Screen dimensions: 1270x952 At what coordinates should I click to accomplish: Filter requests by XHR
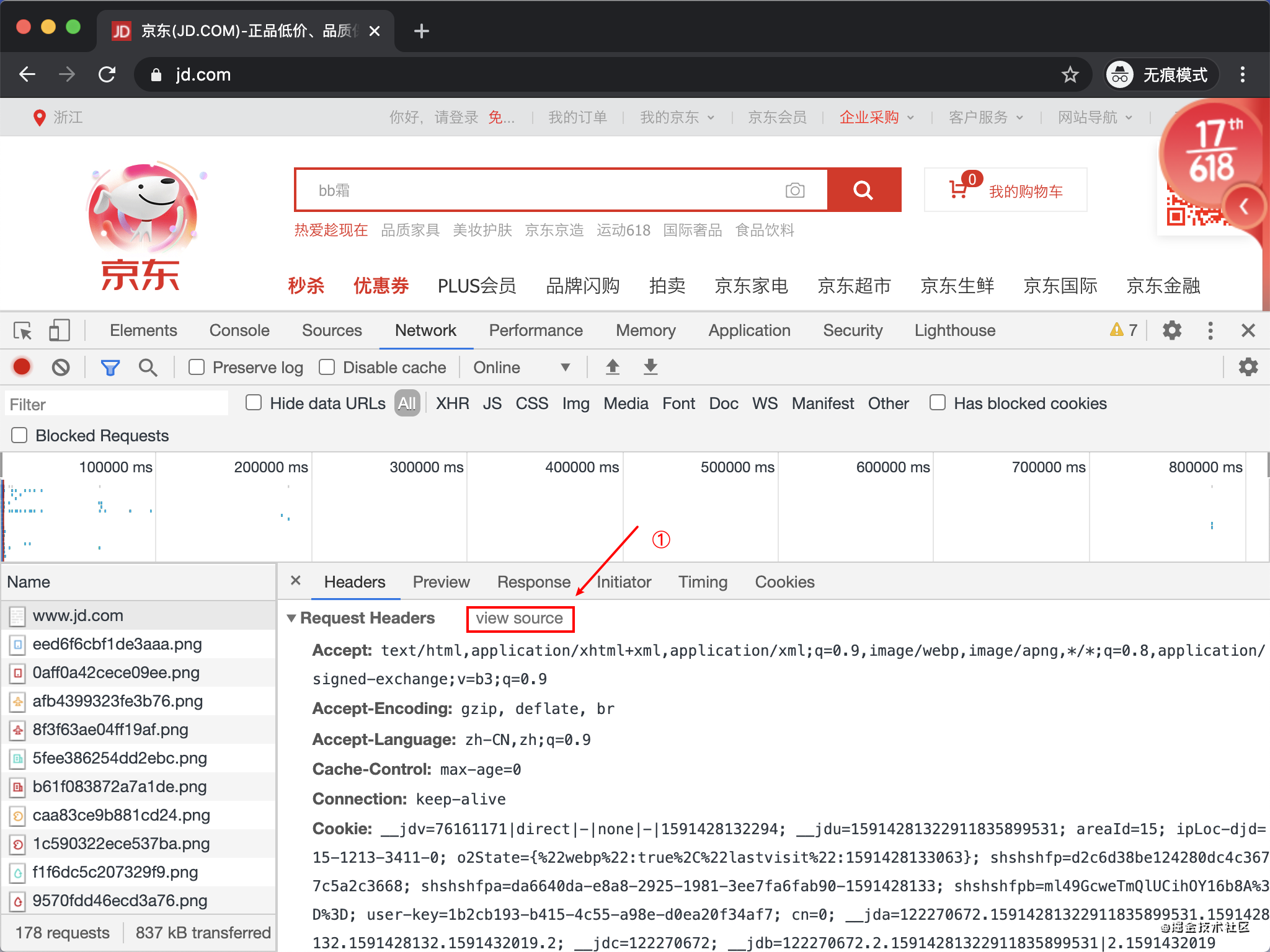click(452, 403)
